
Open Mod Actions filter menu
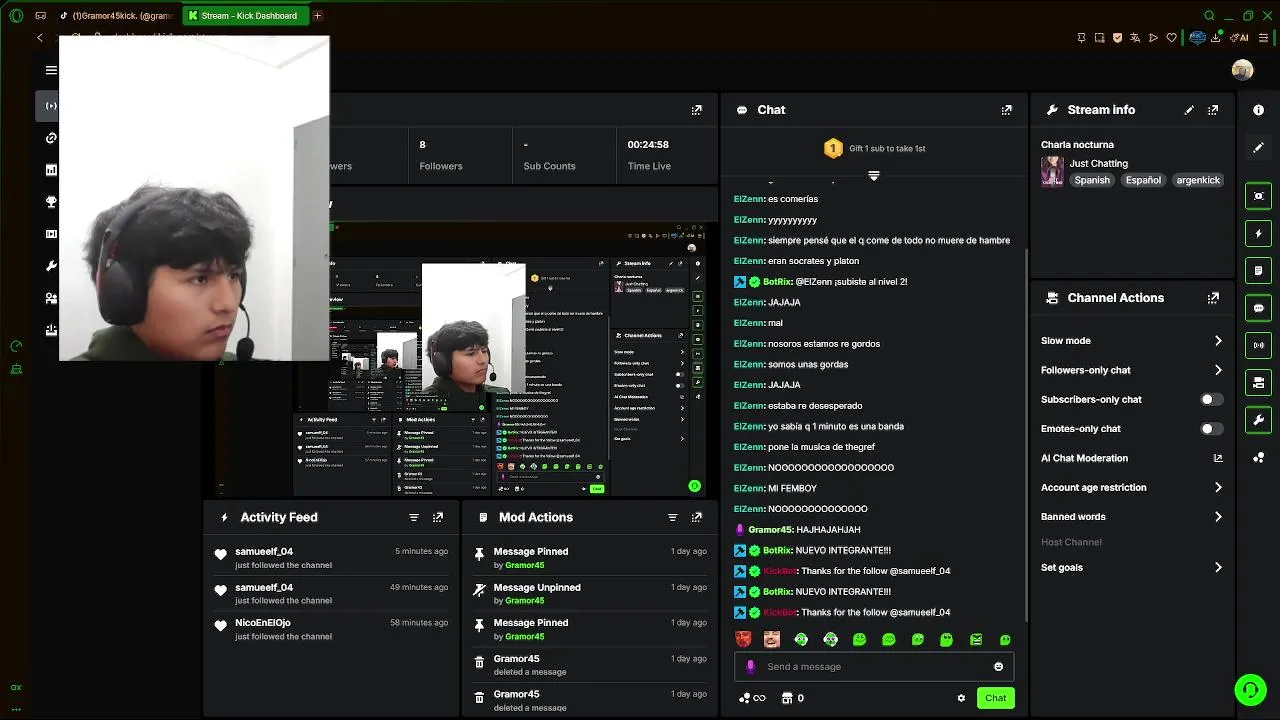(x=672, y=517)
